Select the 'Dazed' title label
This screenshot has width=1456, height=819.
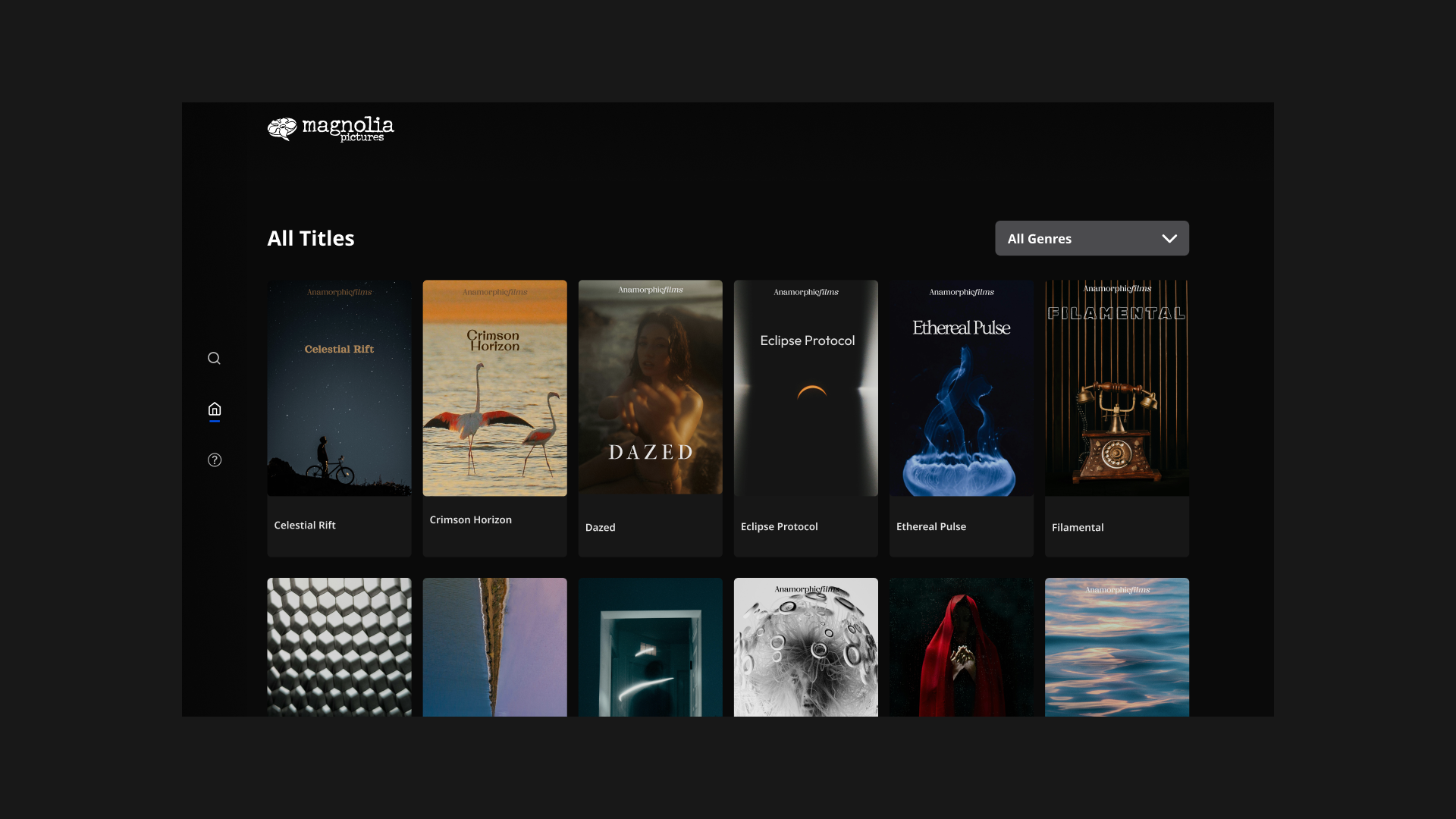(x=600, y=527)
